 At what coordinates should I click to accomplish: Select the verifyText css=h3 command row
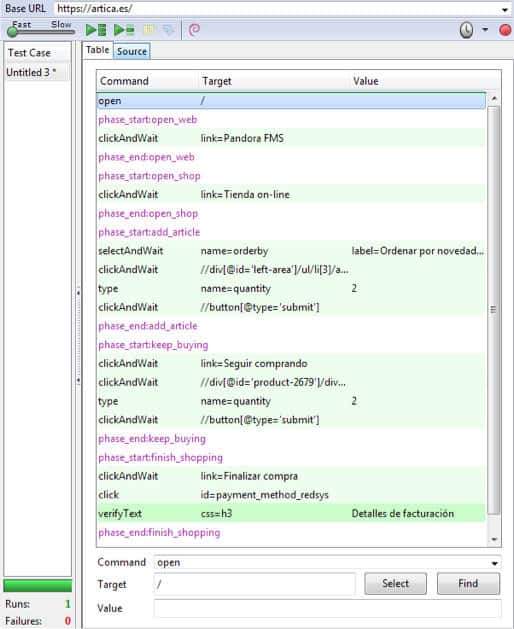291,513
